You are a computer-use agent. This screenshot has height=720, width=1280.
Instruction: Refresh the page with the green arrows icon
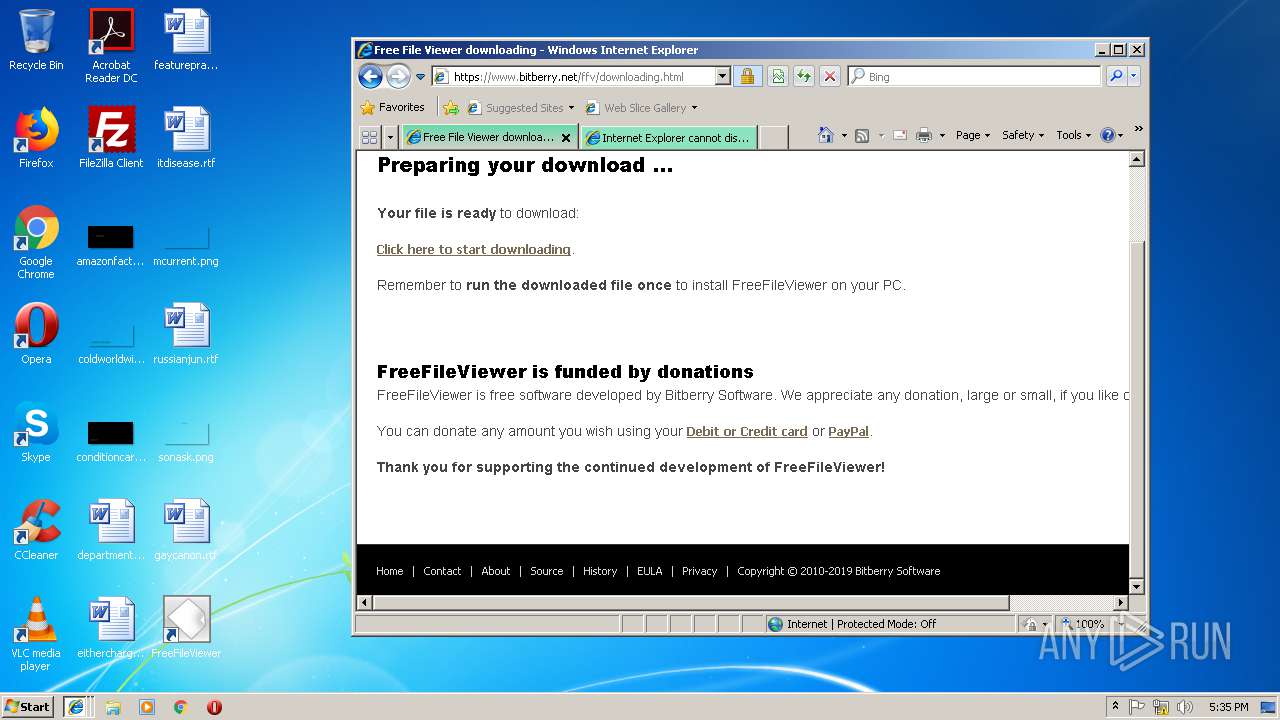pos(803,76)
